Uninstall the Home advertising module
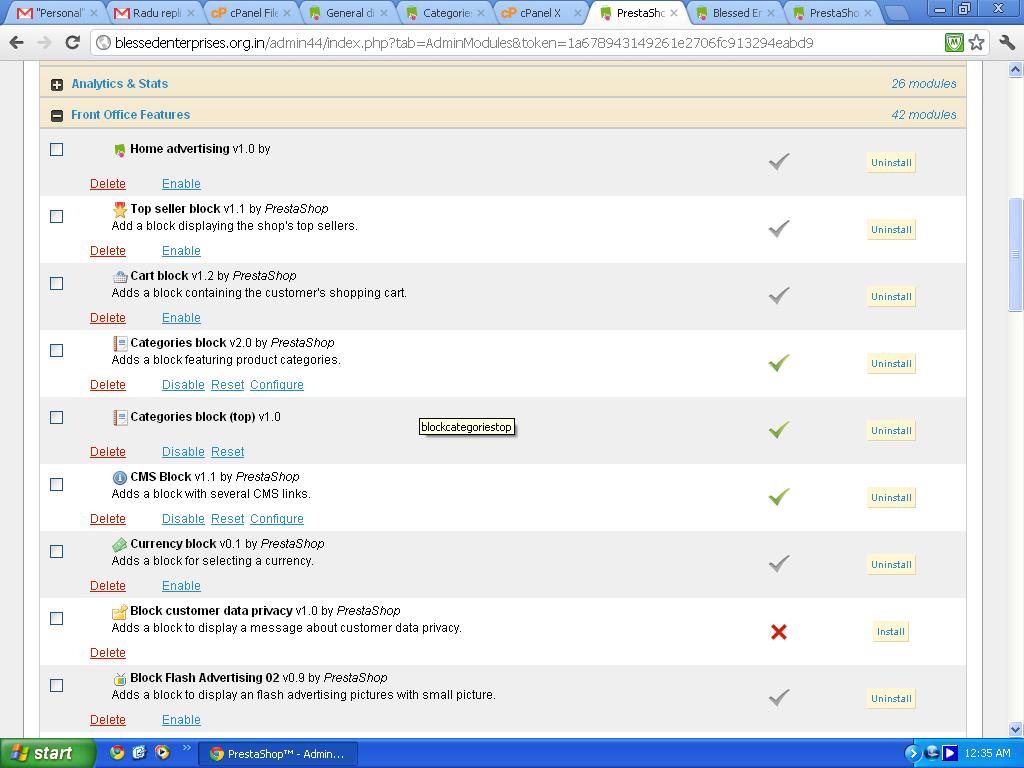 point(891,163)
